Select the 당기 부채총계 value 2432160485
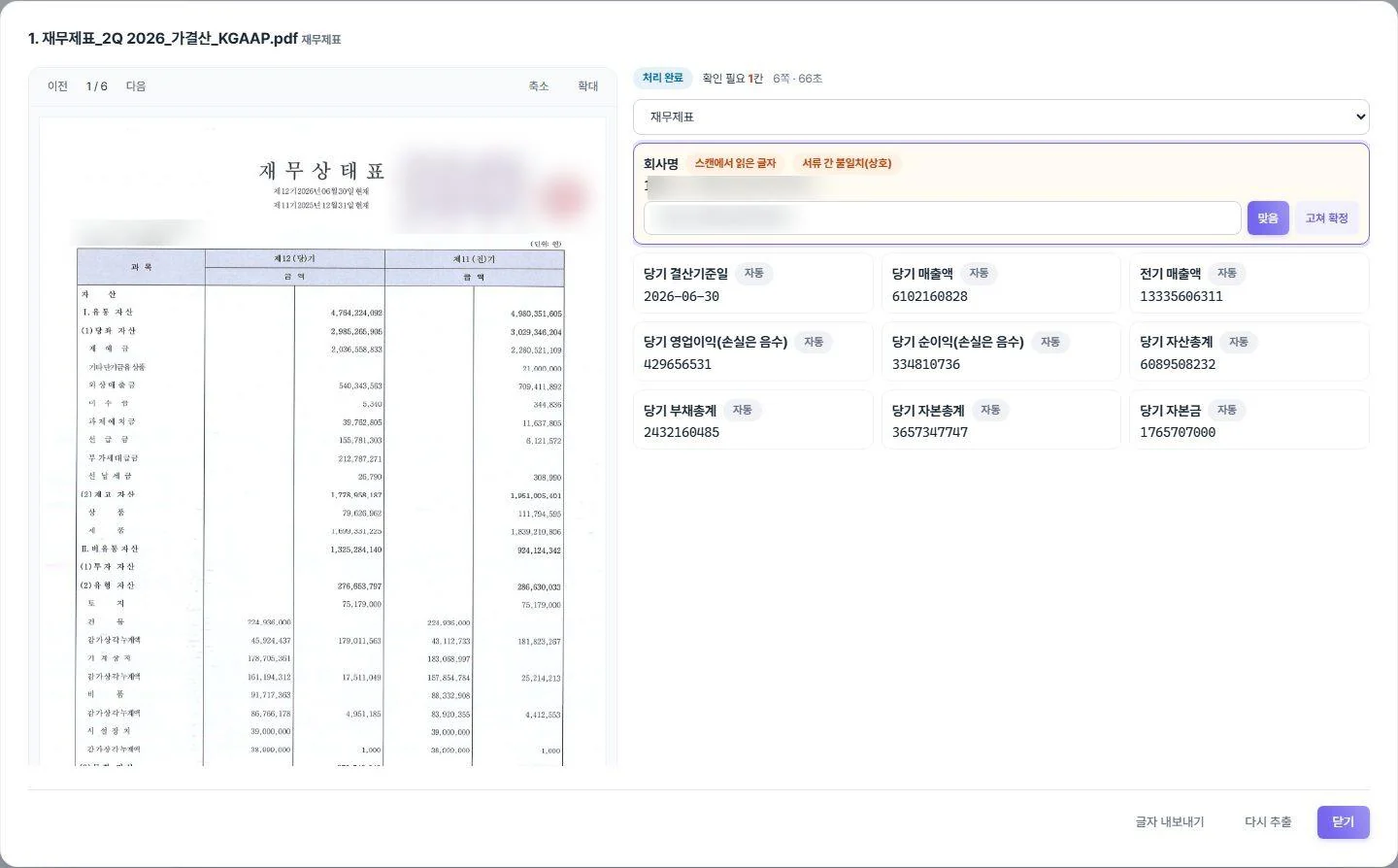Screen dimensions: 1398x868 [x=682, y=432]
